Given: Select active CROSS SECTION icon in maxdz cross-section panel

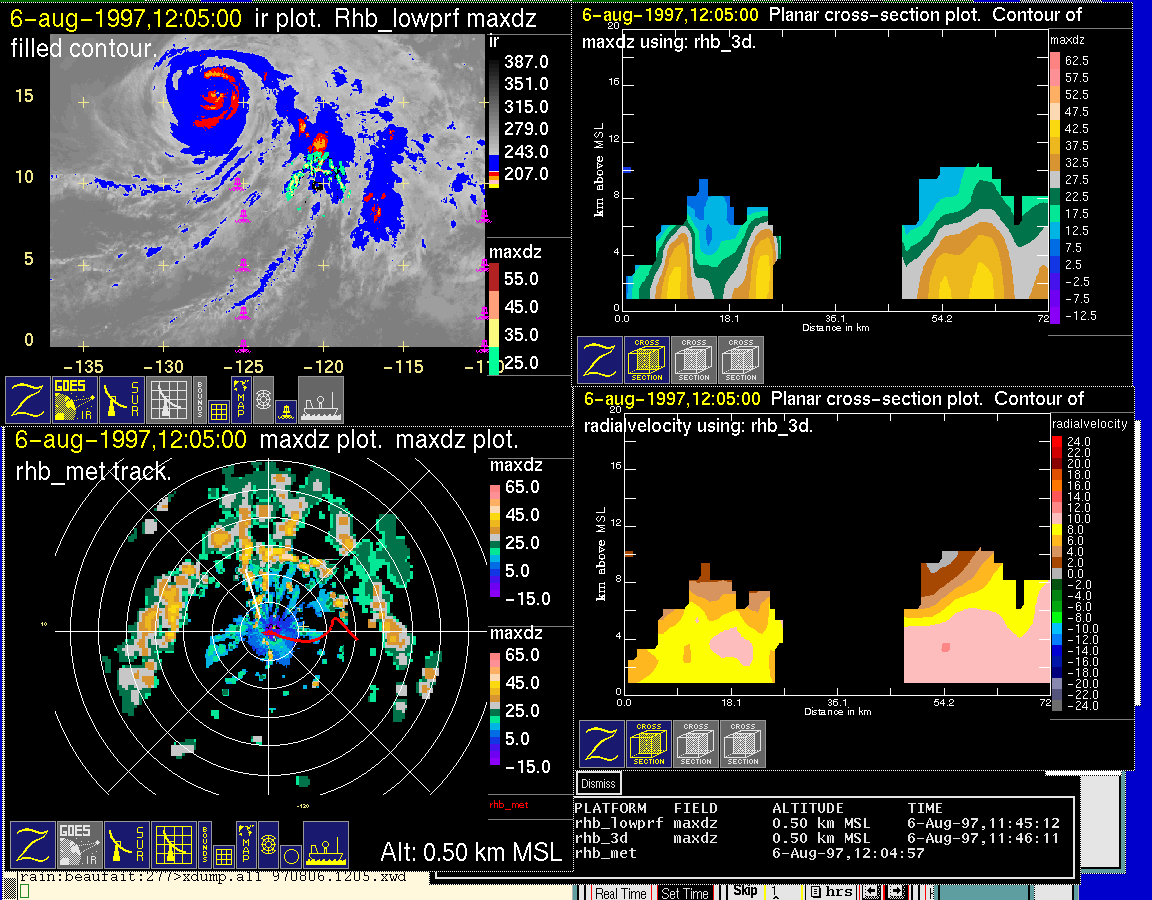Looking at the screenshot, I should point(647,359).
